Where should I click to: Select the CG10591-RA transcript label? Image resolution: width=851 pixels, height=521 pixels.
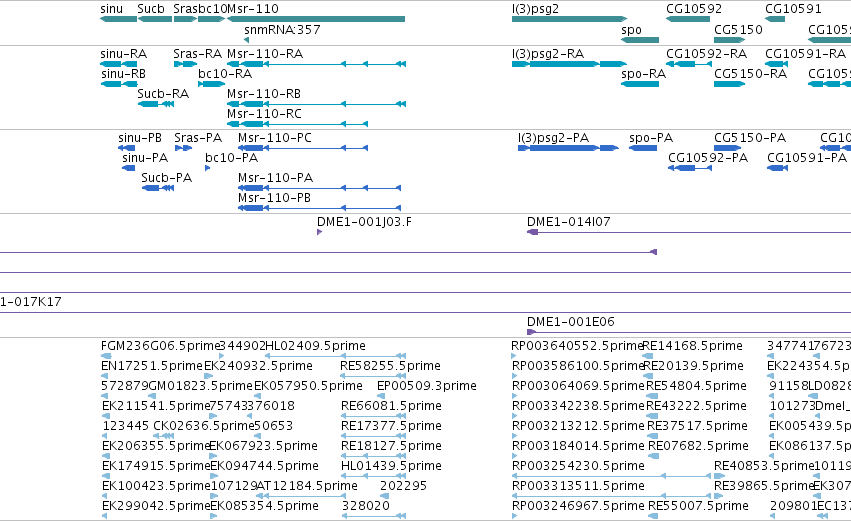click(806, 54)
